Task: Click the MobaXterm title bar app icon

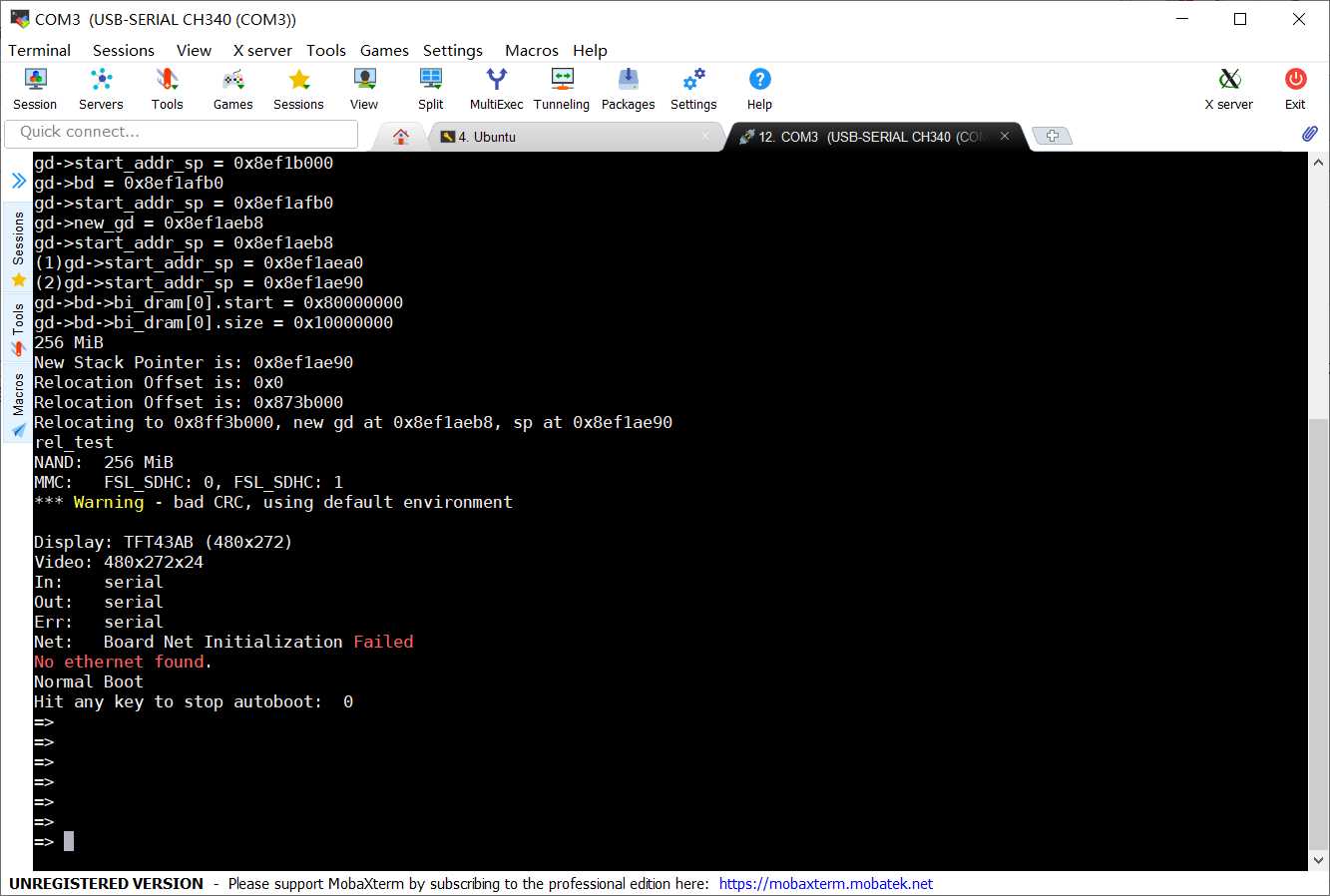Action: tap(20, 19)
